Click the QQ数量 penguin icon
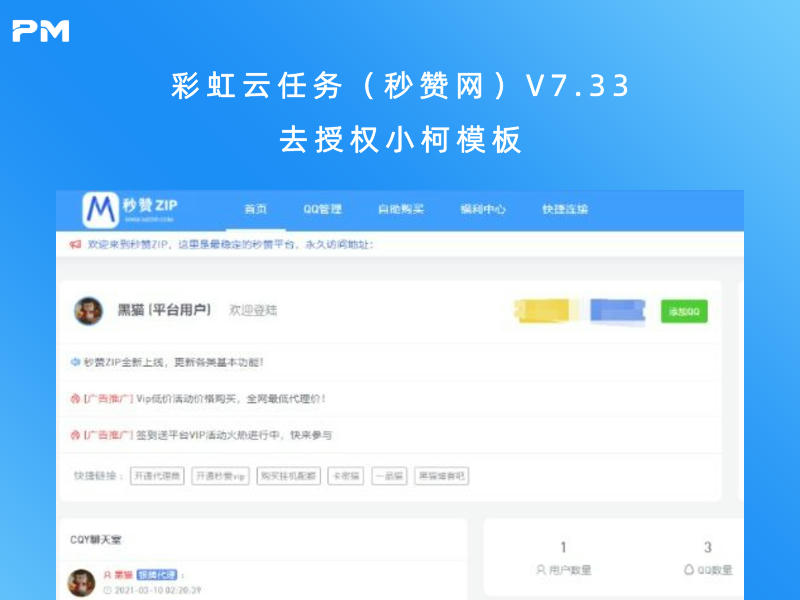This screenshot has width=800, height=600. click(688, 570)
